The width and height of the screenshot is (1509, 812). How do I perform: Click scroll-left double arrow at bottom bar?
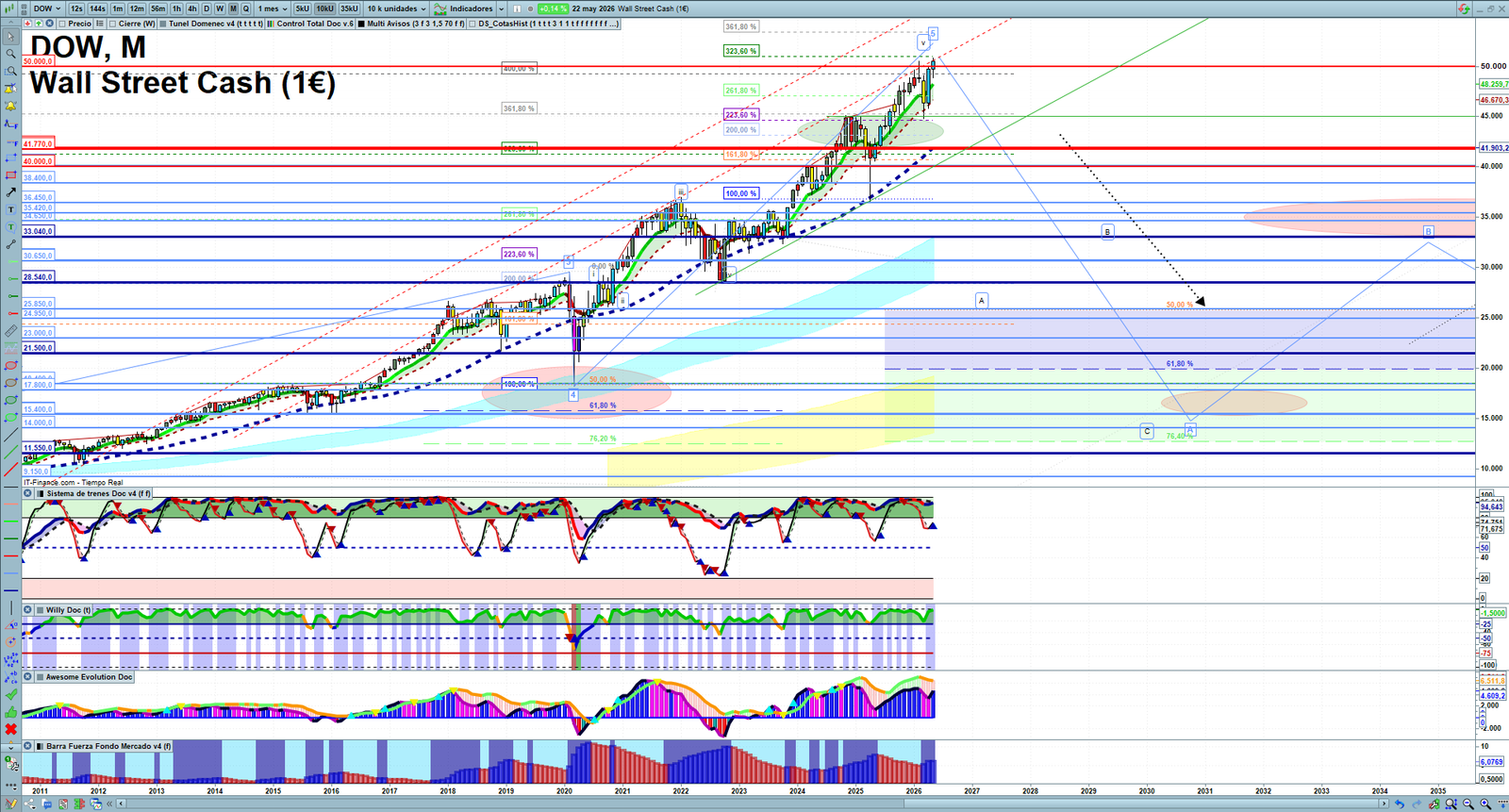109,804
